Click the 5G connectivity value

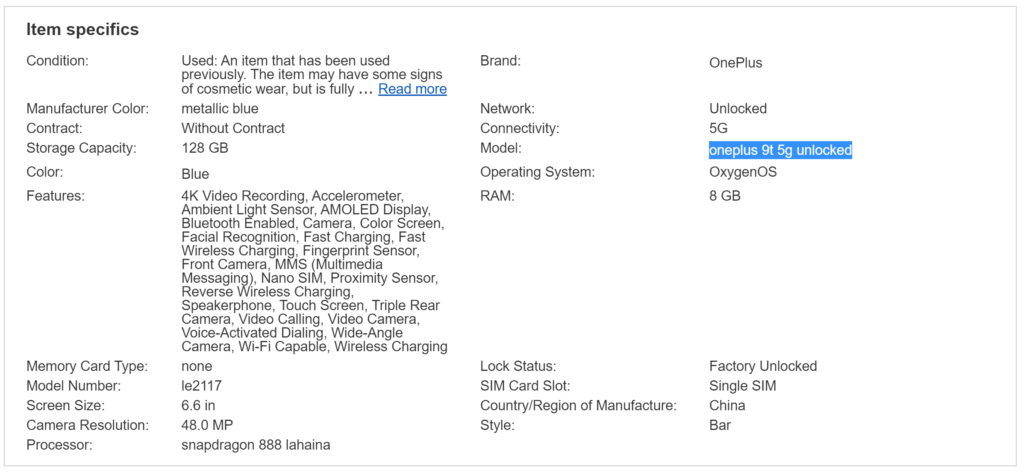point(718,128)
